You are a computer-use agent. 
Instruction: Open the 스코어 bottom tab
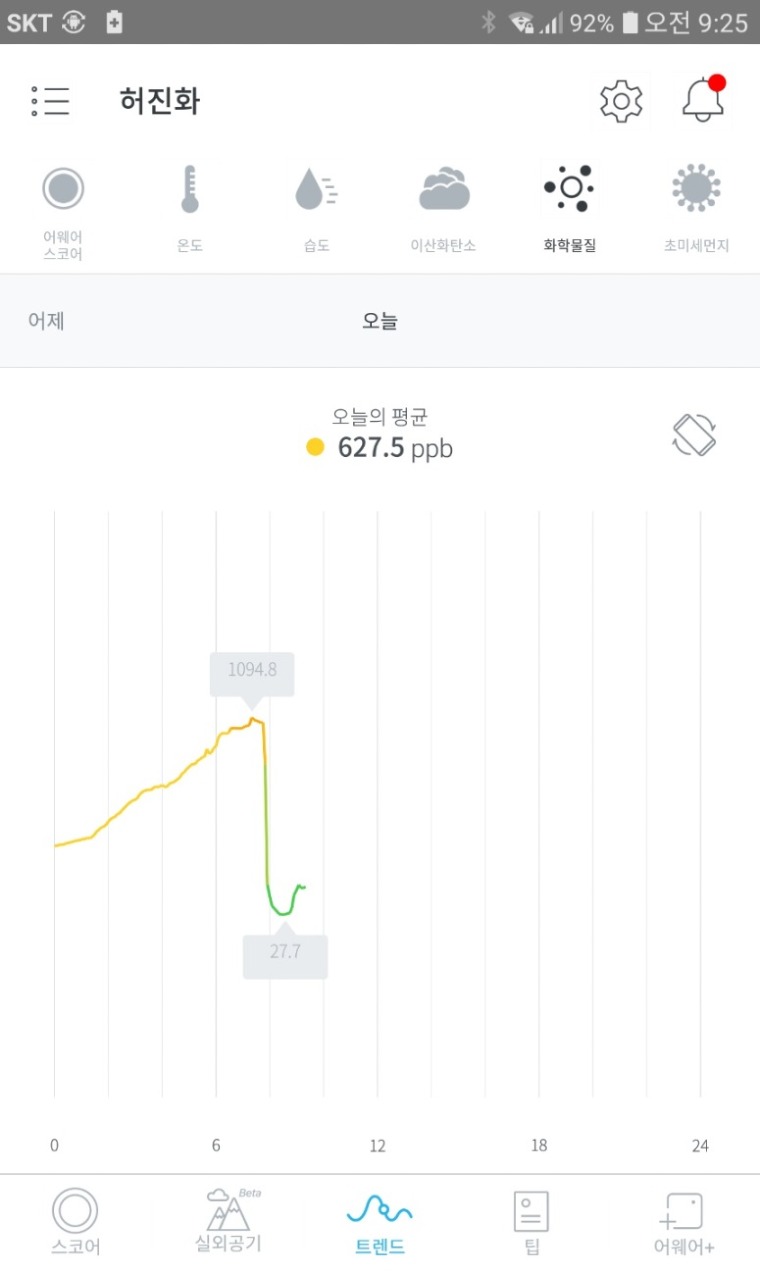point(75,1221)
